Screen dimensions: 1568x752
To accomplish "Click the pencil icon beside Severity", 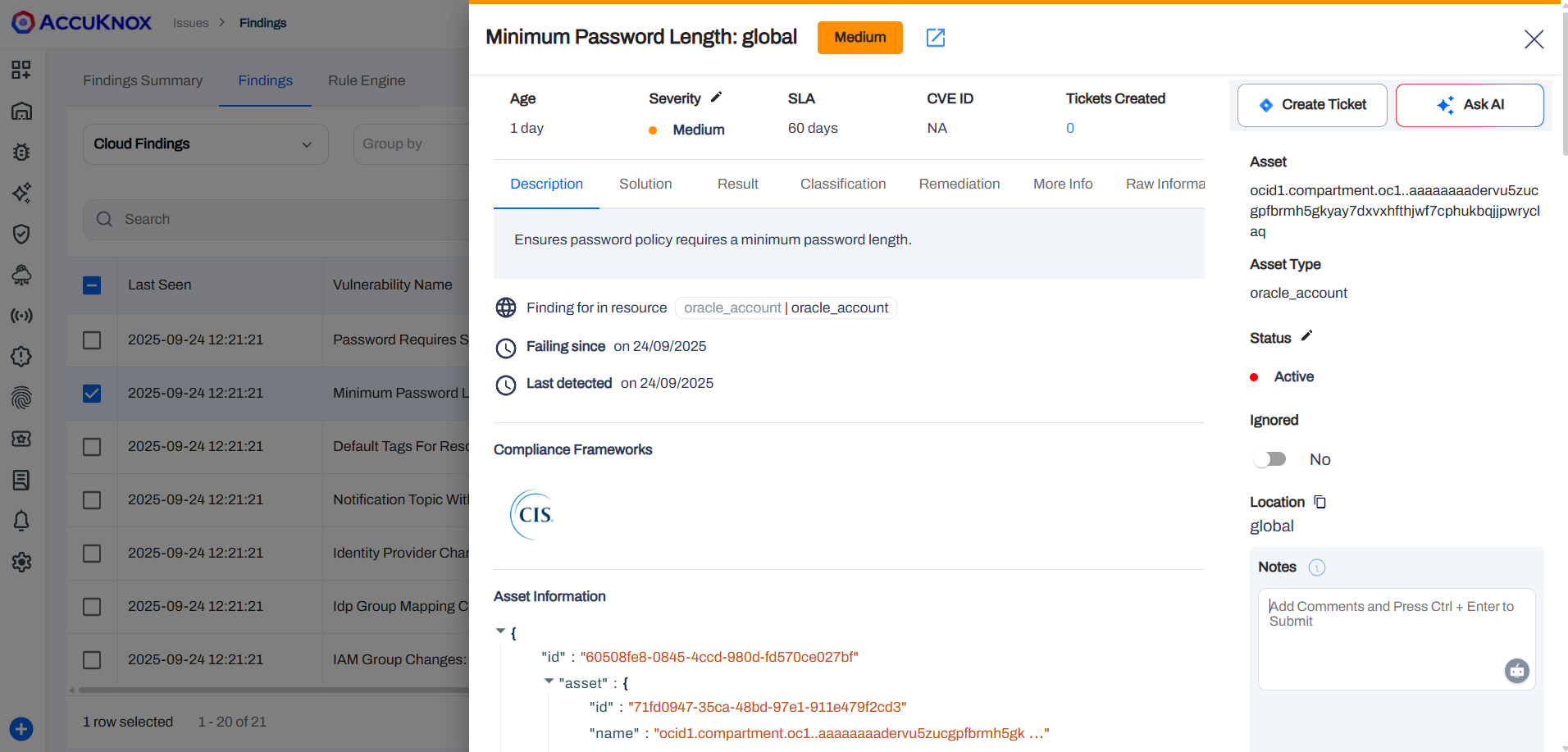I will 716,98.
